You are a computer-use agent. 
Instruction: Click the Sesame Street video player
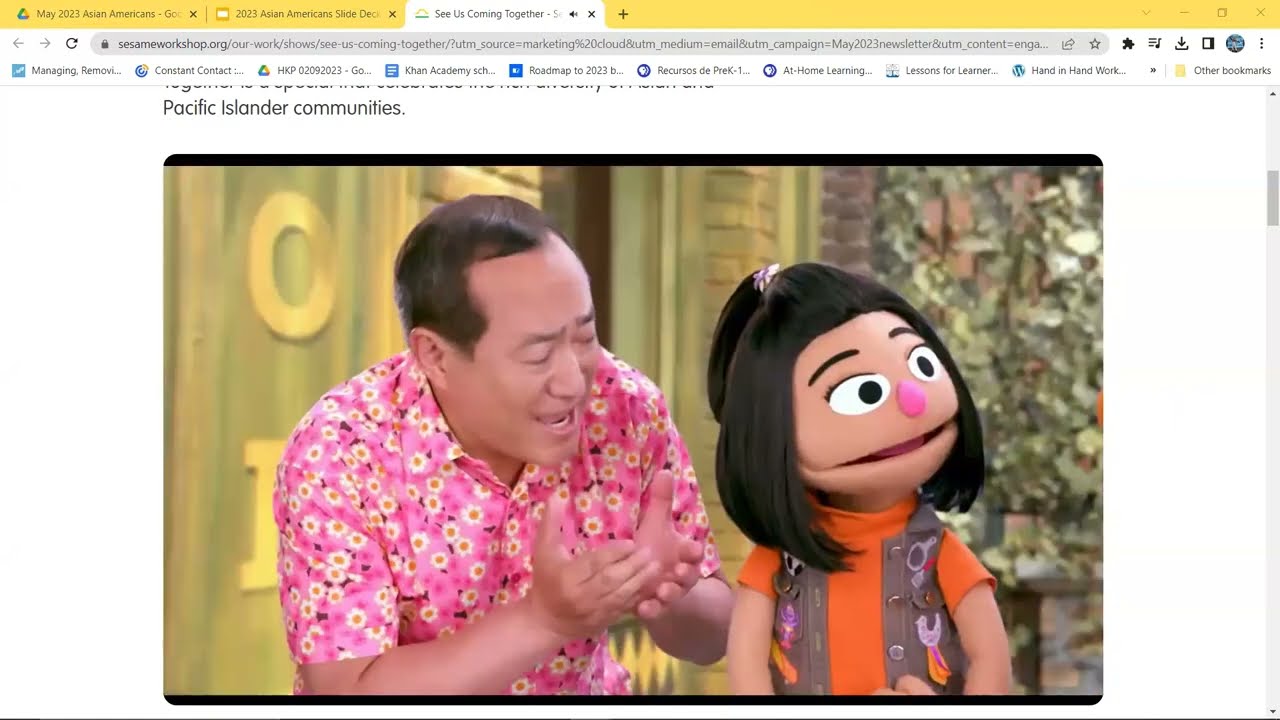point(633,430)
